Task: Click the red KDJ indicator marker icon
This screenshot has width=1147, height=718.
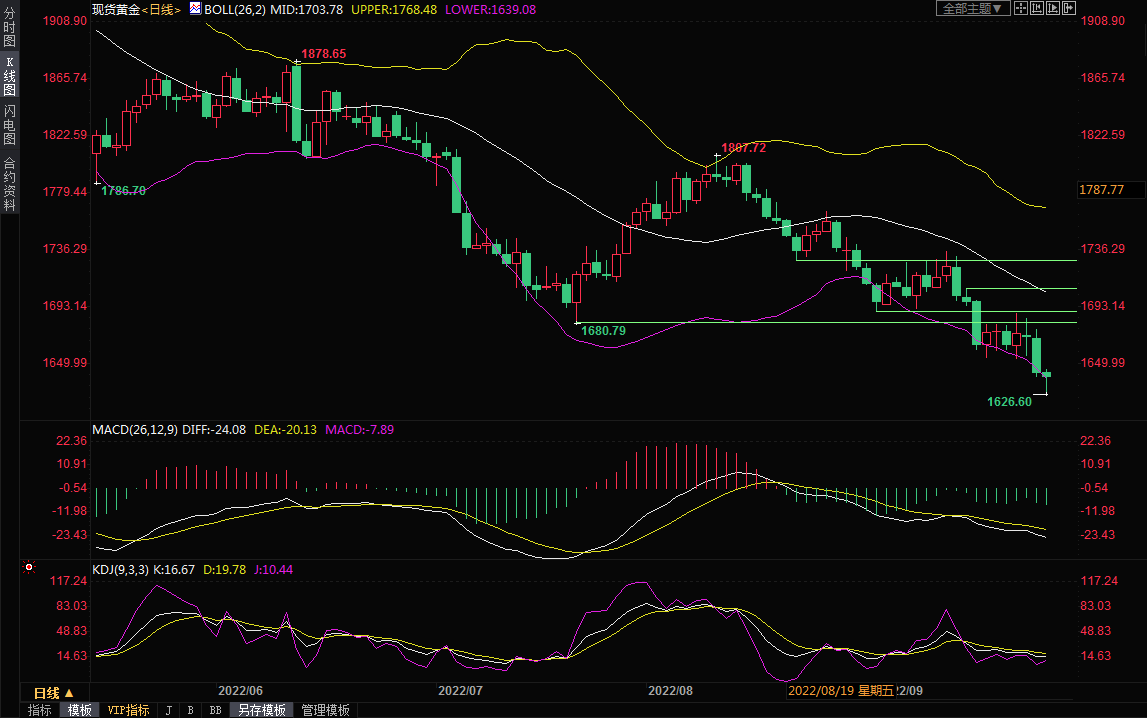Action: (x=29, y=568)
